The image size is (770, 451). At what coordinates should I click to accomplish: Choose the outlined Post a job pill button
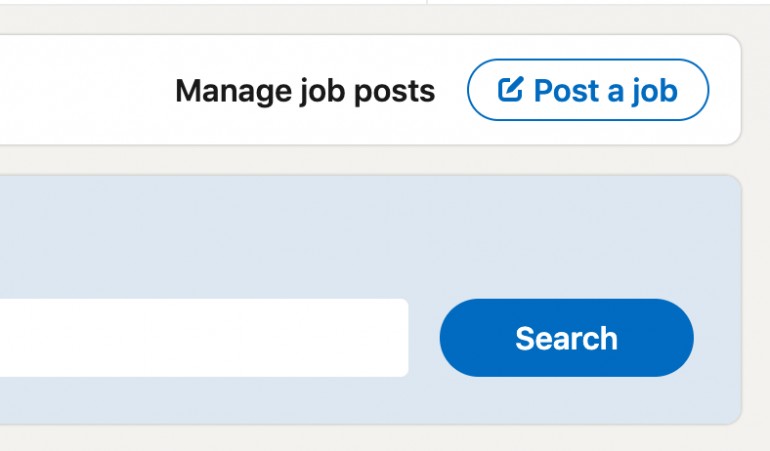click(x=588, y=89)
